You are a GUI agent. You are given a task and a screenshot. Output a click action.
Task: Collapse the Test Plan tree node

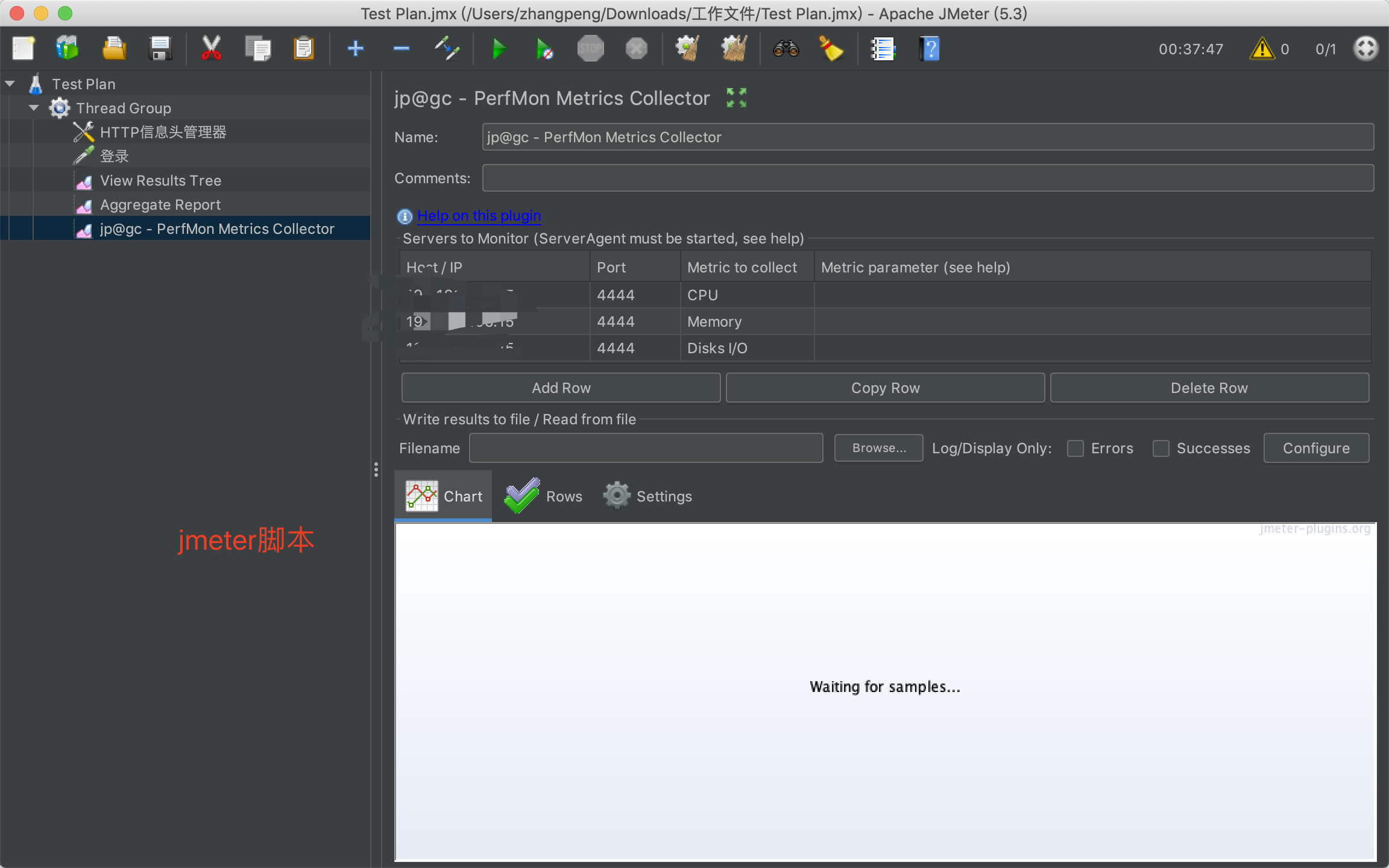click(10, 84)
